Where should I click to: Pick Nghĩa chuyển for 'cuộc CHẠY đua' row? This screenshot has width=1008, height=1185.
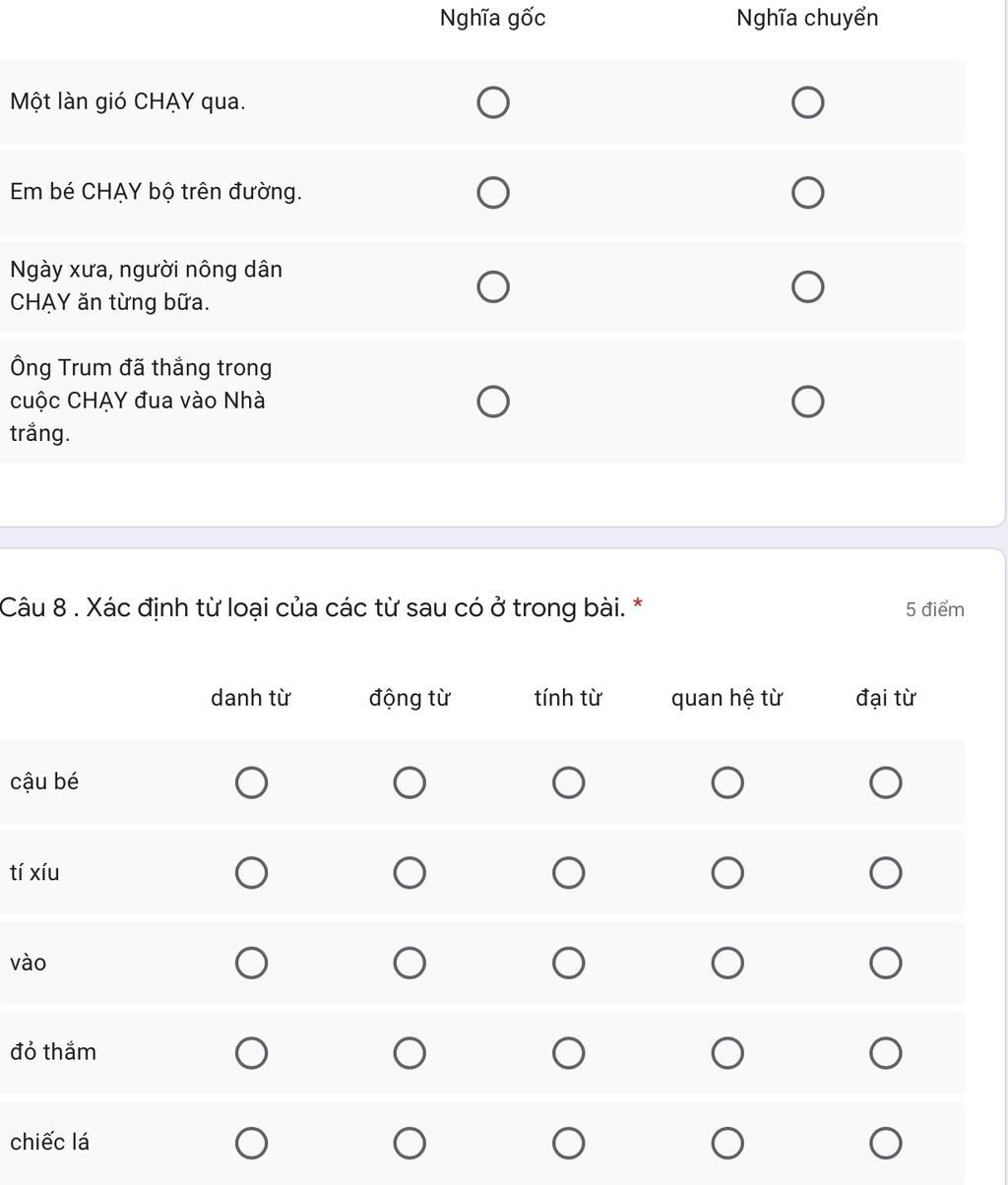tap(807, 402)
